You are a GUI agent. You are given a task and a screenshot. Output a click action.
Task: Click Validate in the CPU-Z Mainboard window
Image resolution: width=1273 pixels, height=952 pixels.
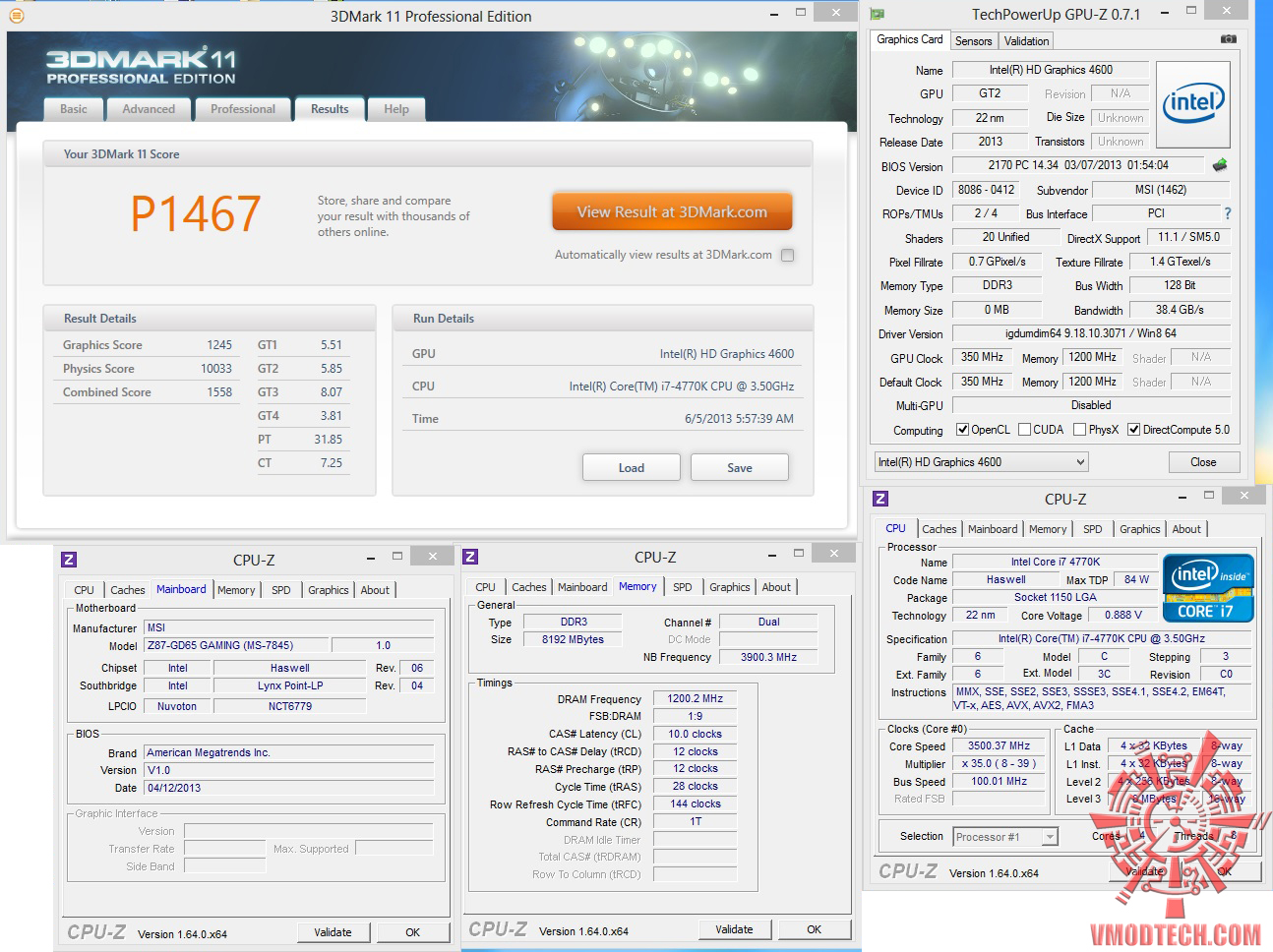[333, 932]
